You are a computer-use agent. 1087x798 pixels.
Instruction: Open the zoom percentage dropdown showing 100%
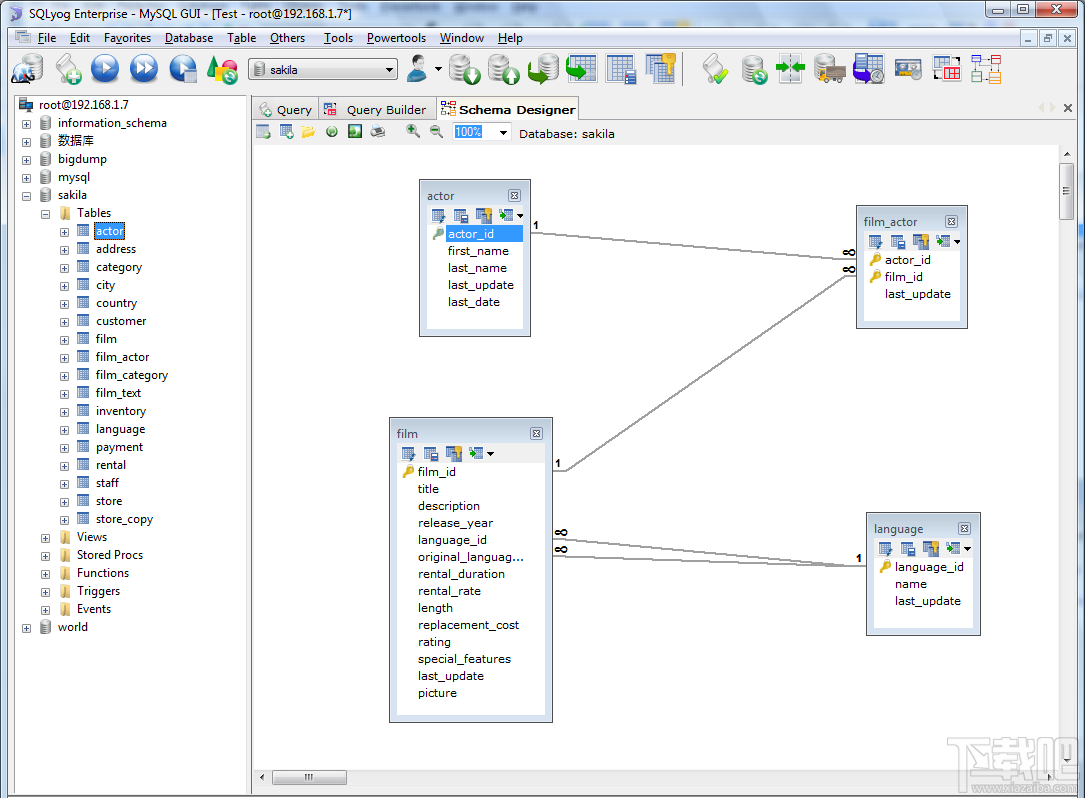pyautogui.click(x=503, y=131)
